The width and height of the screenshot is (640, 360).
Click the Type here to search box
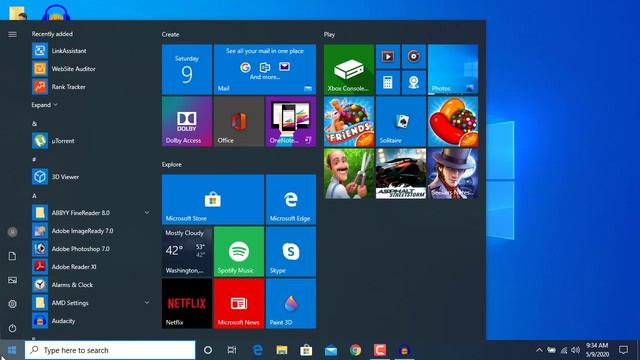110,350
